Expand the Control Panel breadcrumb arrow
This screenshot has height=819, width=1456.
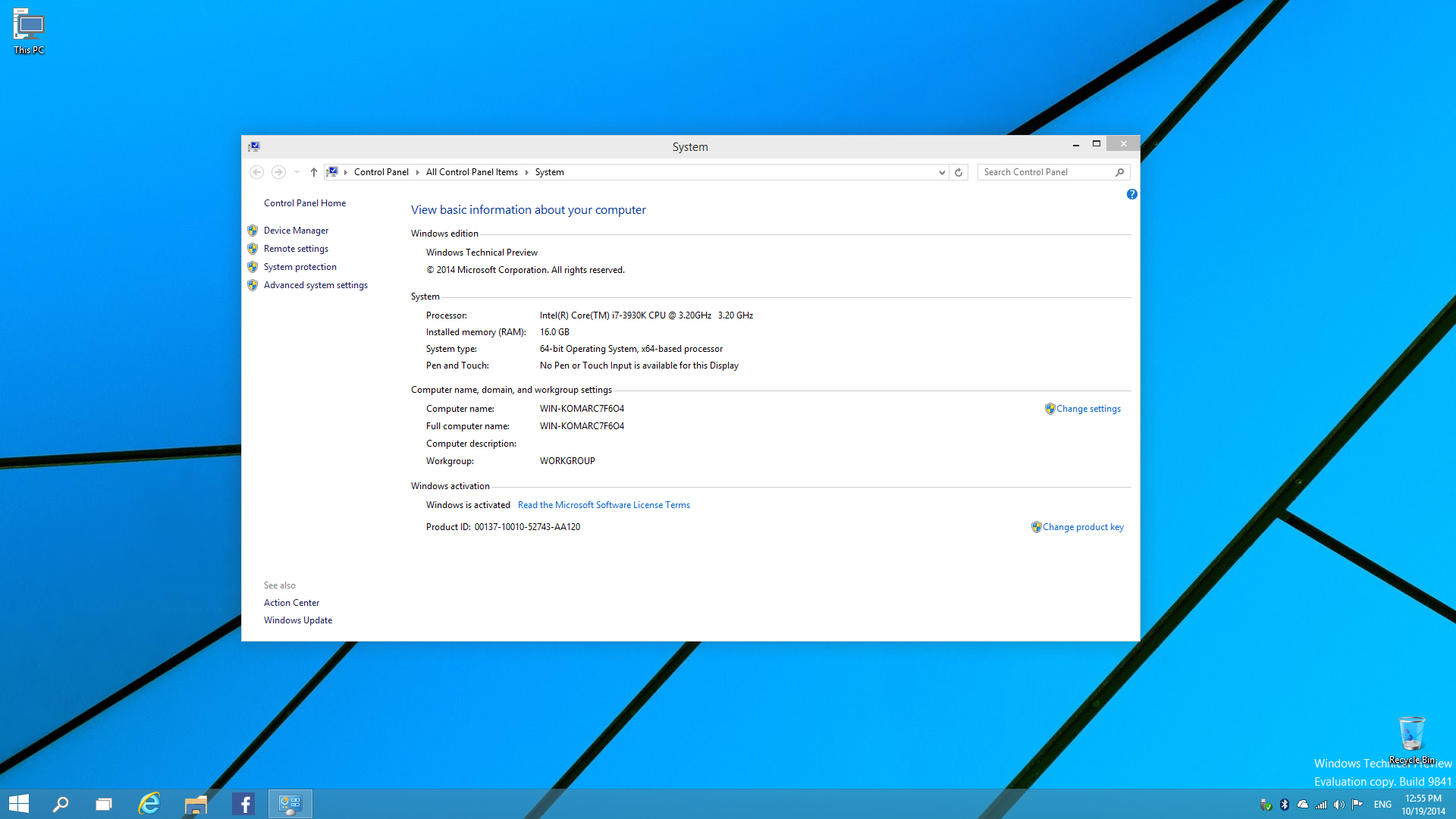tap(417, 172)
